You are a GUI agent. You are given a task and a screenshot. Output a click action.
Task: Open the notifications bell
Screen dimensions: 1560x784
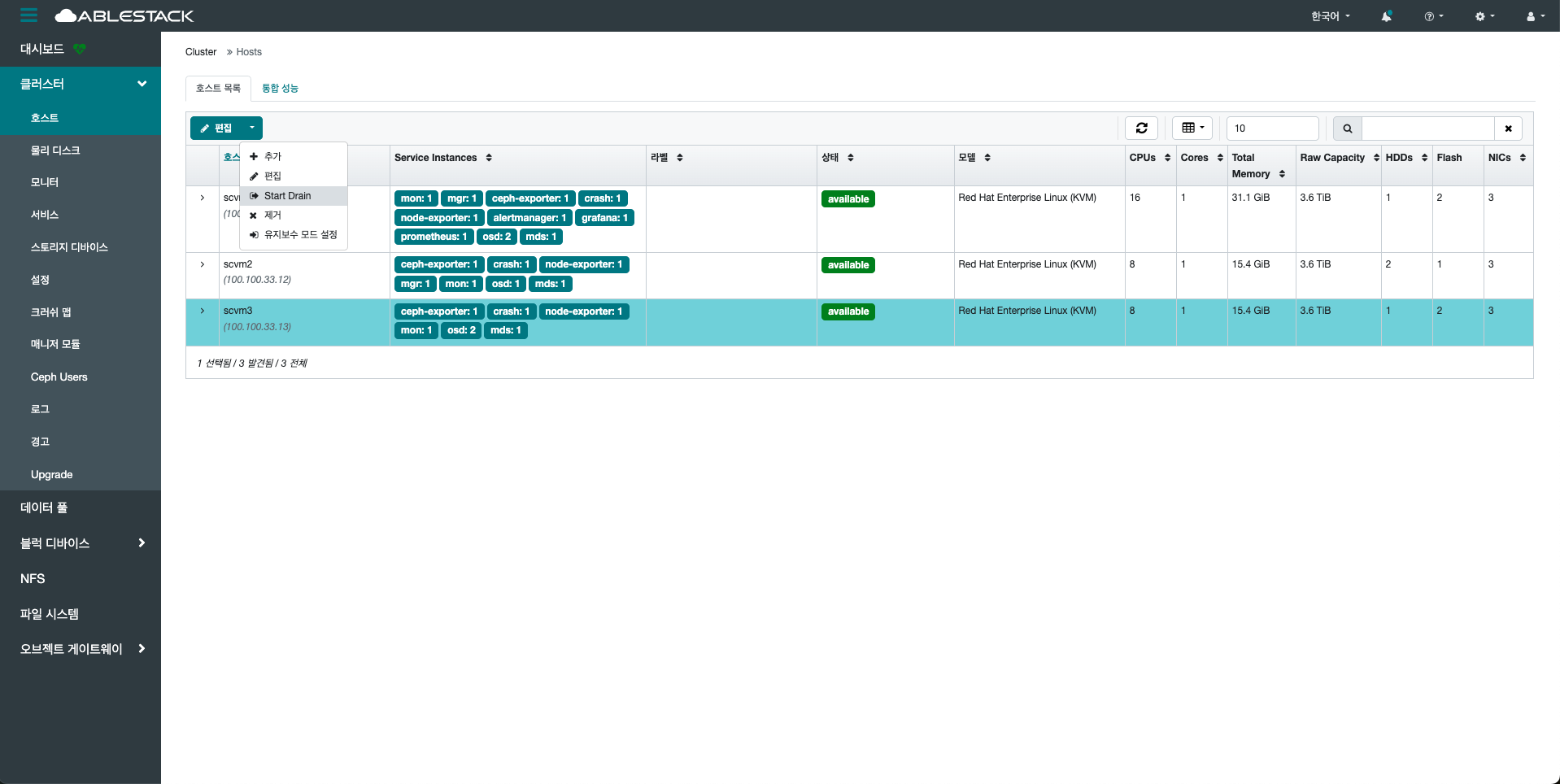[x=1386, y=16]
